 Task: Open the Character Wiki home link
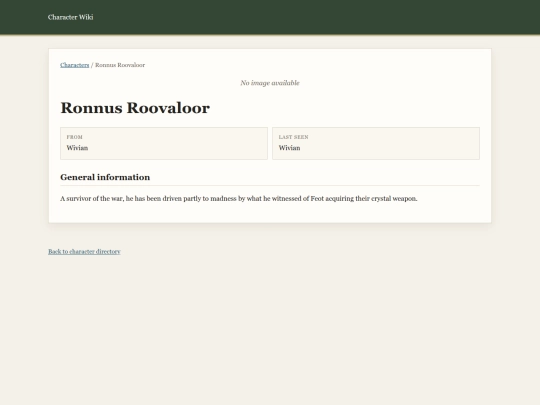coord(71,17)
